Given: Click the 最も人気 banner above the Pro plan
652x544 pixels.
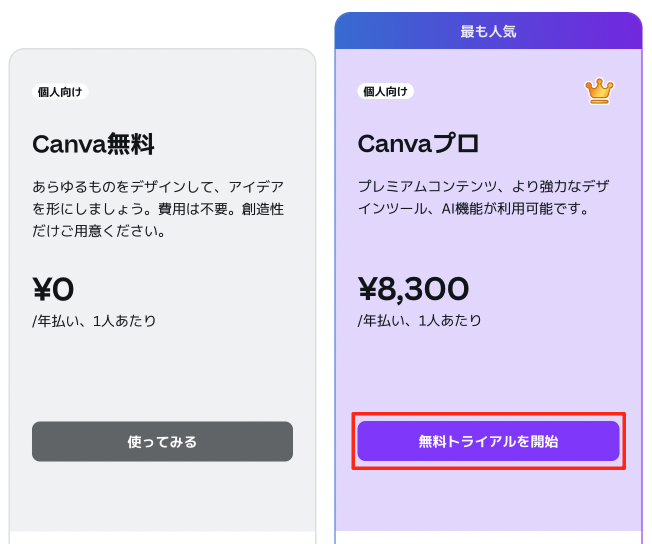Looking at the screenshot, I should 488,31.
